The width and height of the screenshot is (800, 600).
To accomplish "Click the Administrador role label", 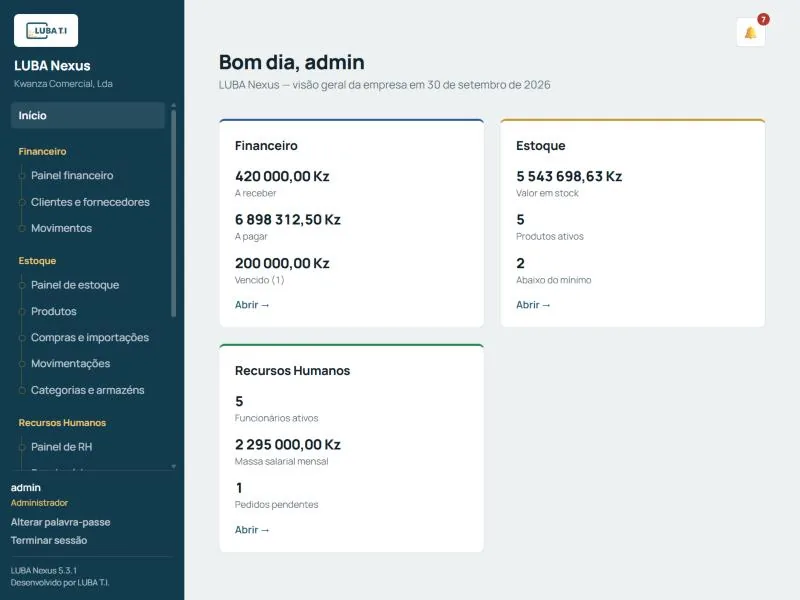I will [x=39, y=503].
